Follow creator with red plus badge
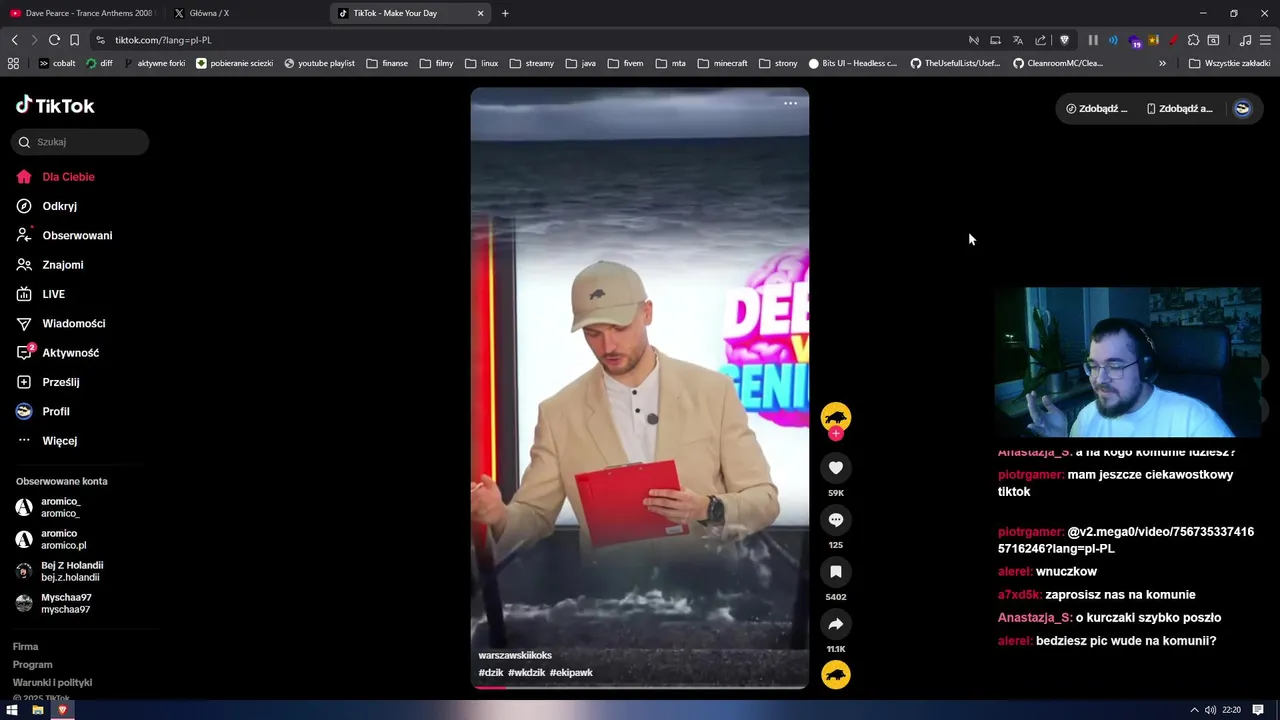 [x=836, y=434]
